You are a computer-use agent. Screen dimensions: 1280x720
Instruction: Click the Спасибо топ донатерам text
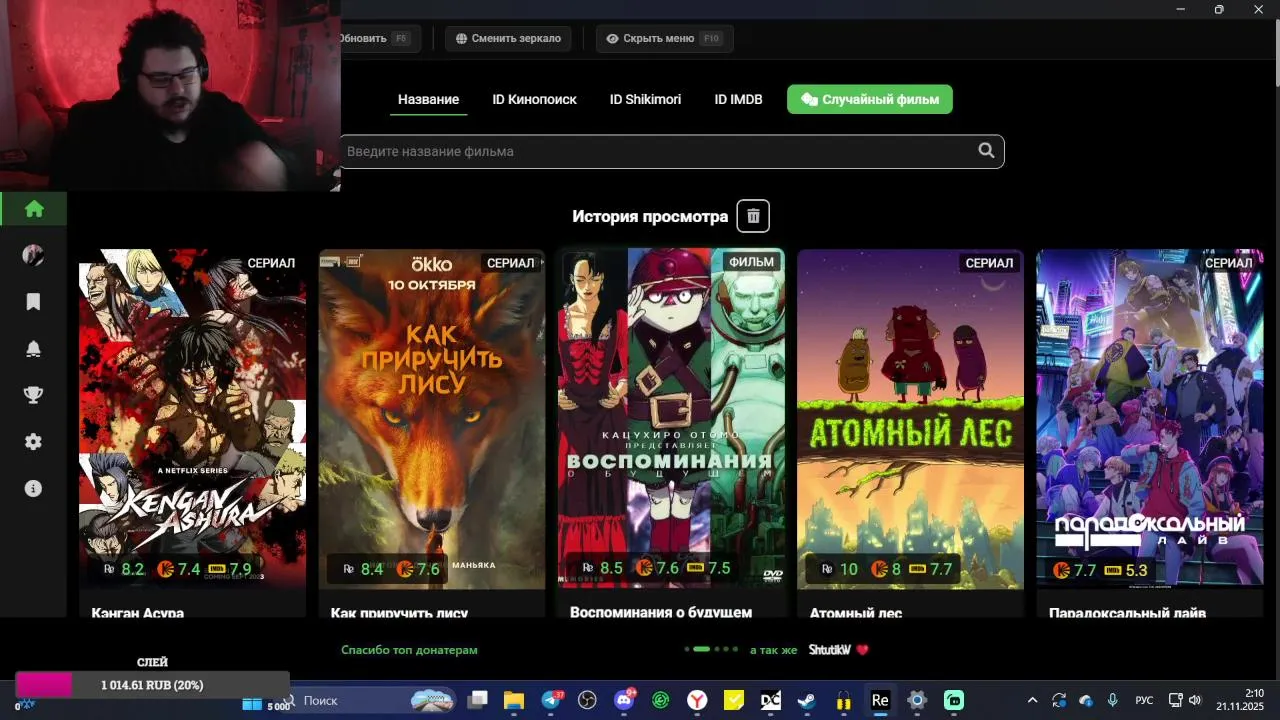point(409,650)
